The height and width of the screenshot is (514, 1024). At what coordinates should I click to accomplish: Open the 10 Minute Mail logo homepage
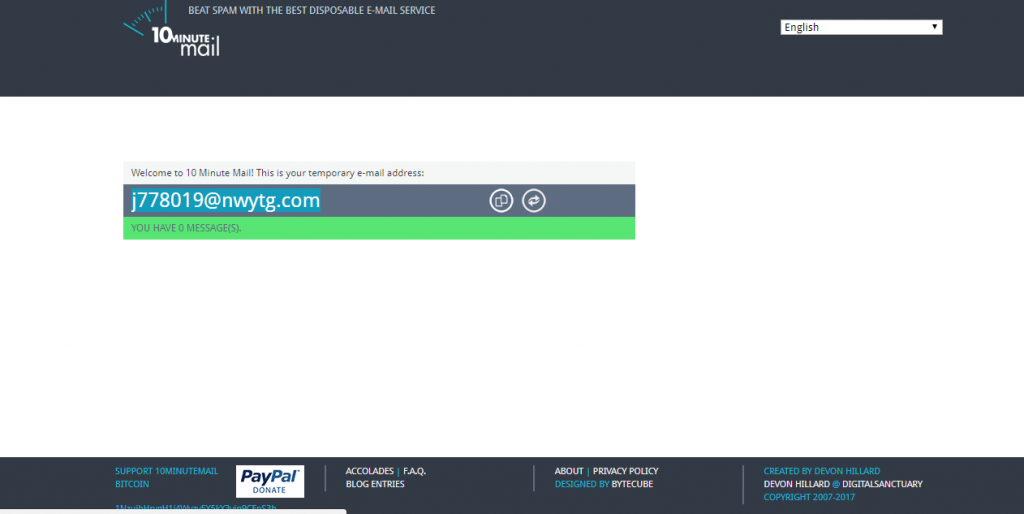pos(172,29)
